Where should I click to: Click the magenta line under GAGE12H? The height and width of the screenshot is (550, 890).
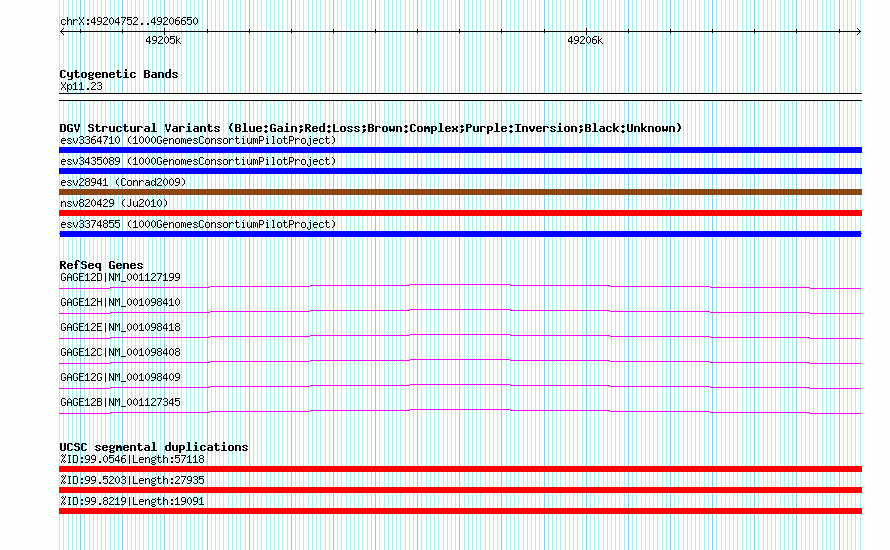[x=460, y=311]
